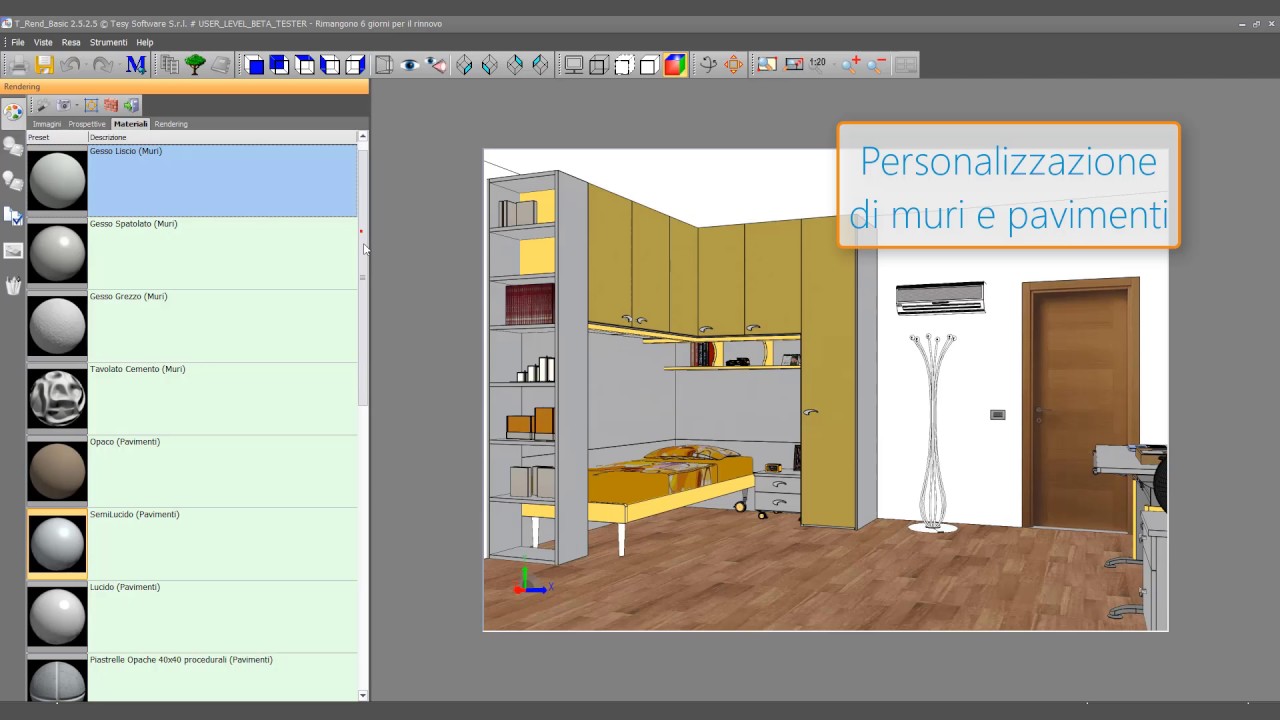Select the left-face blue cube view icon
This screenshot has width=1280, height=720.
330,65
